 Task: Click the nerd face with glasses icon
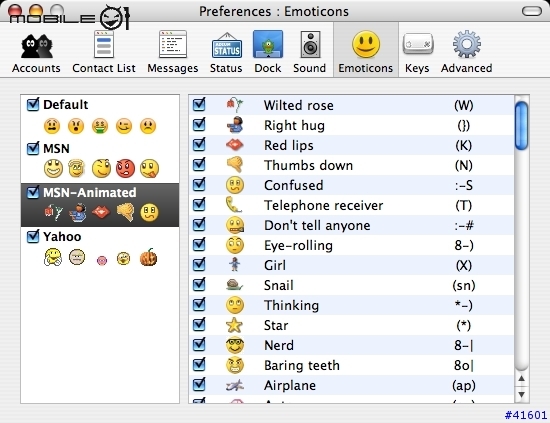click(x=235, y=345)
